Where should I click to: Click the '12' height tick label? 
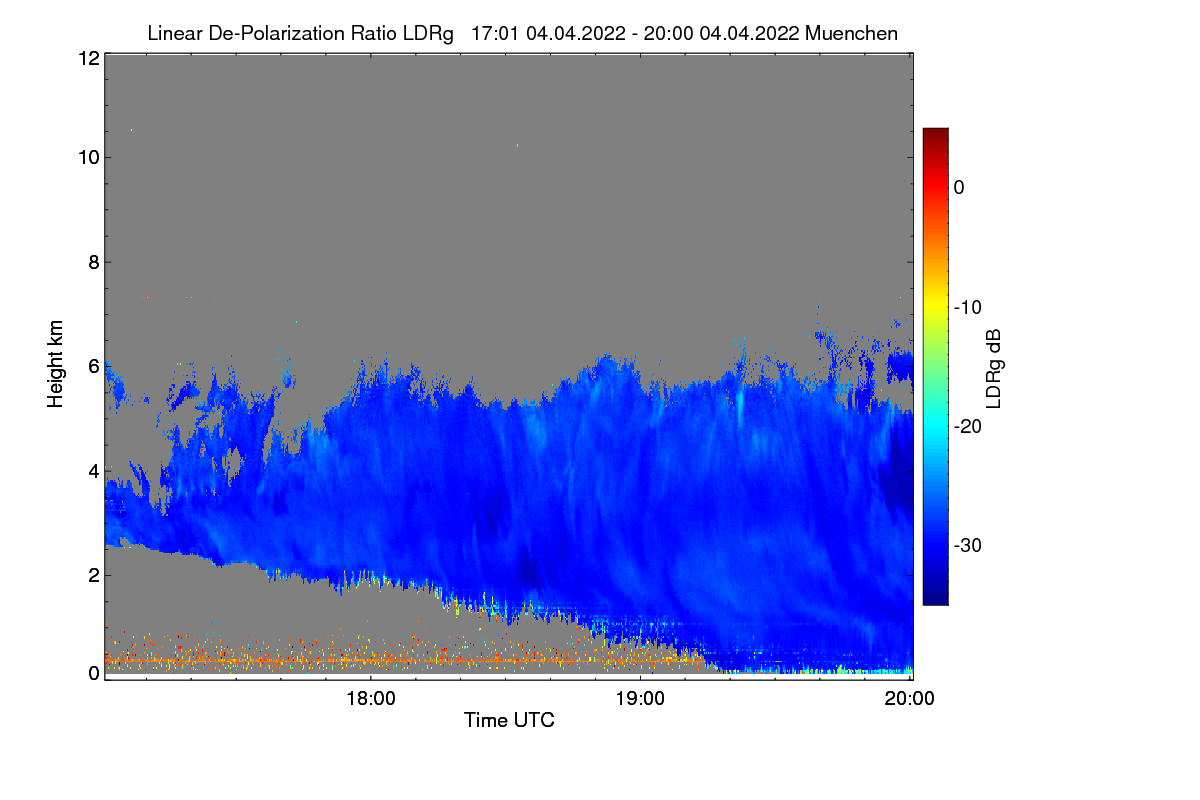coord(88,58)
